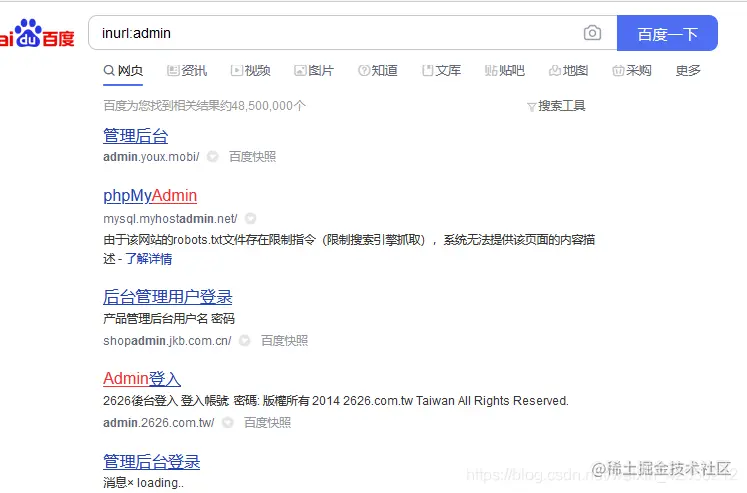The width and height of the screenshot is (747, 493).
Task: Click the 产品管理后台用户名 密码 description
Action: pyautogui.click(x=169, y=319)
